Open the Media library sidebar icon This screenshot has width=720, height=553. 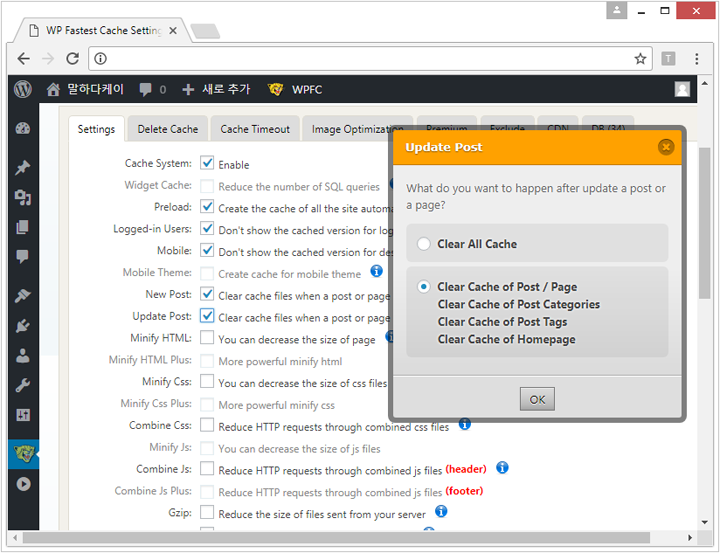pos(22,198)
